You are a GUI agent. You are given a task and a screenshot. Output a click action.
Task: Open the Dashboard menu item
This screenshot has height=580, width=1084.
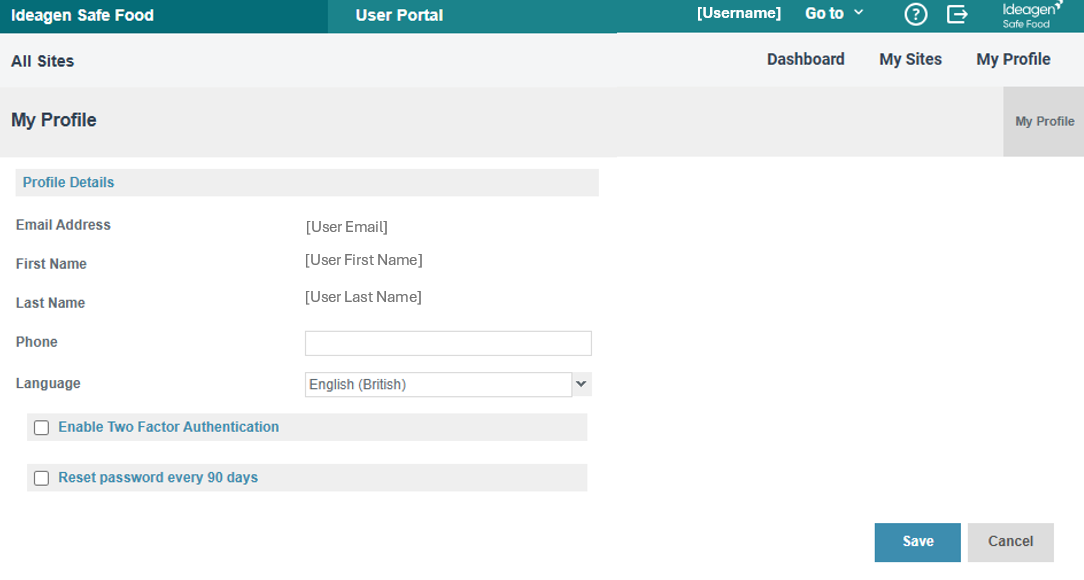point(805,59)
